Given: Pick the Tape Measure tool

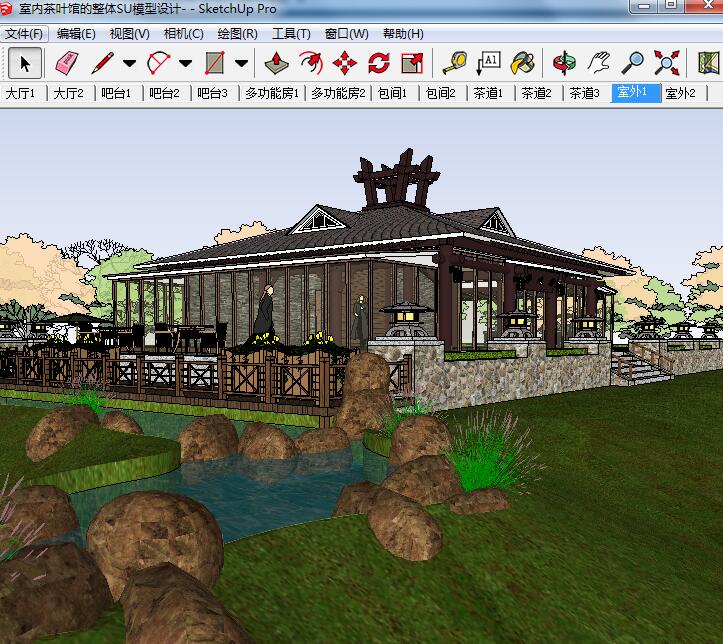Looking at the screenshot, I should pos(455,63).
